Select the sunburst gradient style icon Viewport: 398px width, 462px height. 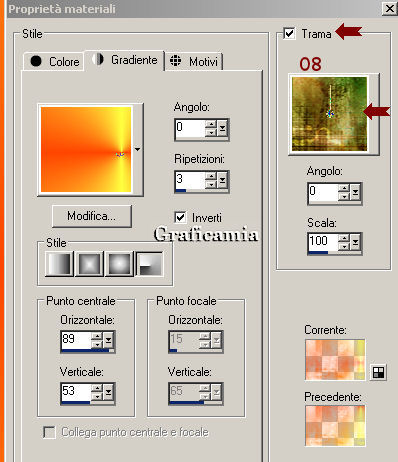[119, 264]
